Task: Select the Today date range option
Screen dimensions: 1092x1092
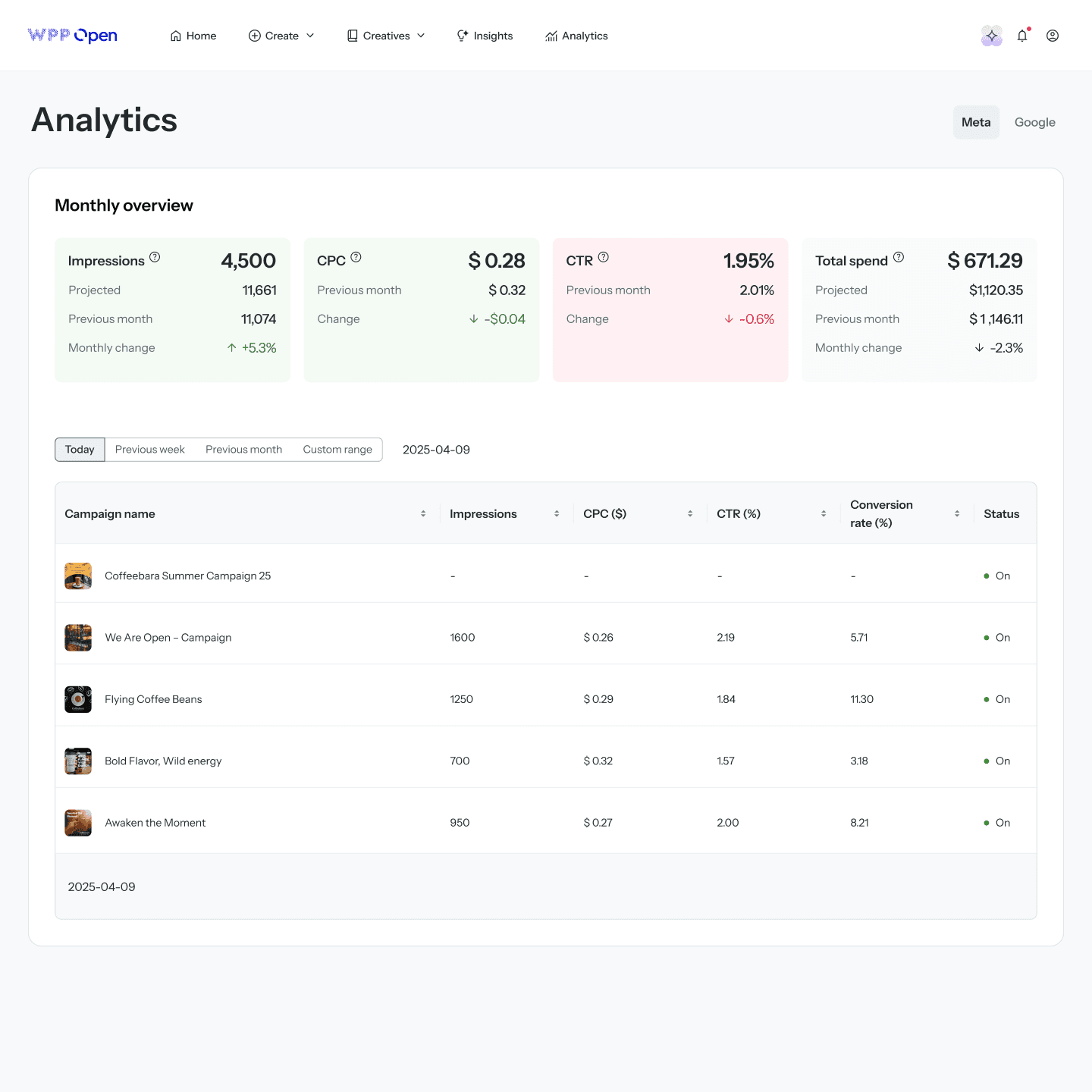Action: [x=80, y=450]
